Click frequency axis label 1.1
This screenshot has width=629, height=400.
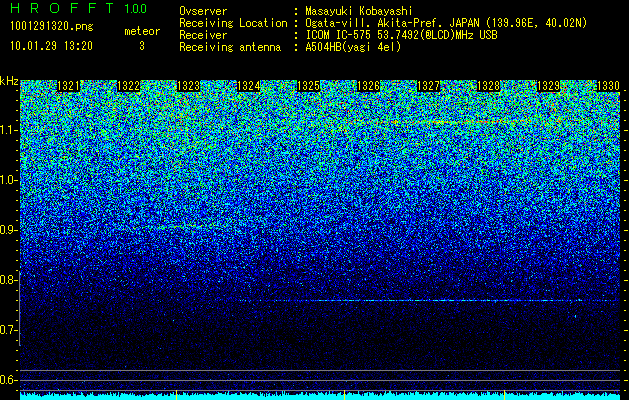(8, 130)
